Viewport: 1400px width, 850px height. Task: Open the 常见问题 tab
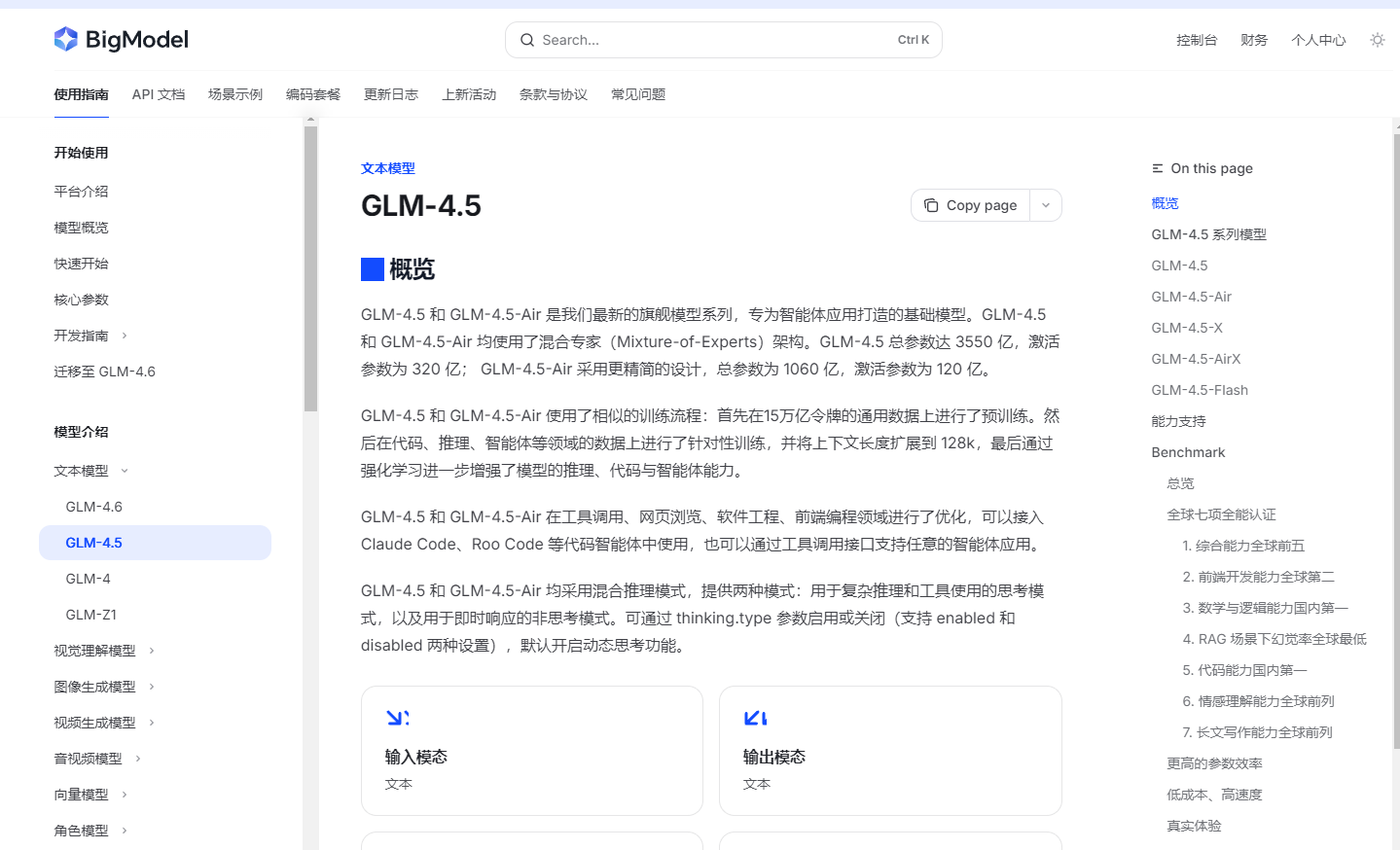coord(638,94)
